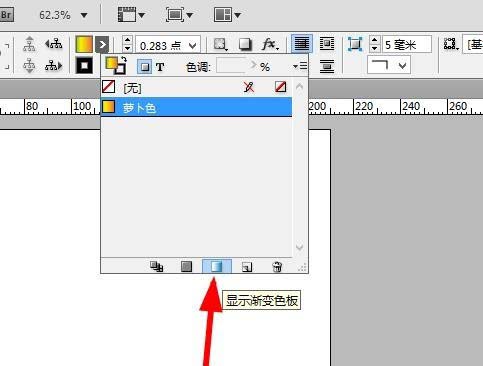
Task: Open the tint slider arrow before %
Action: (254, 65)
